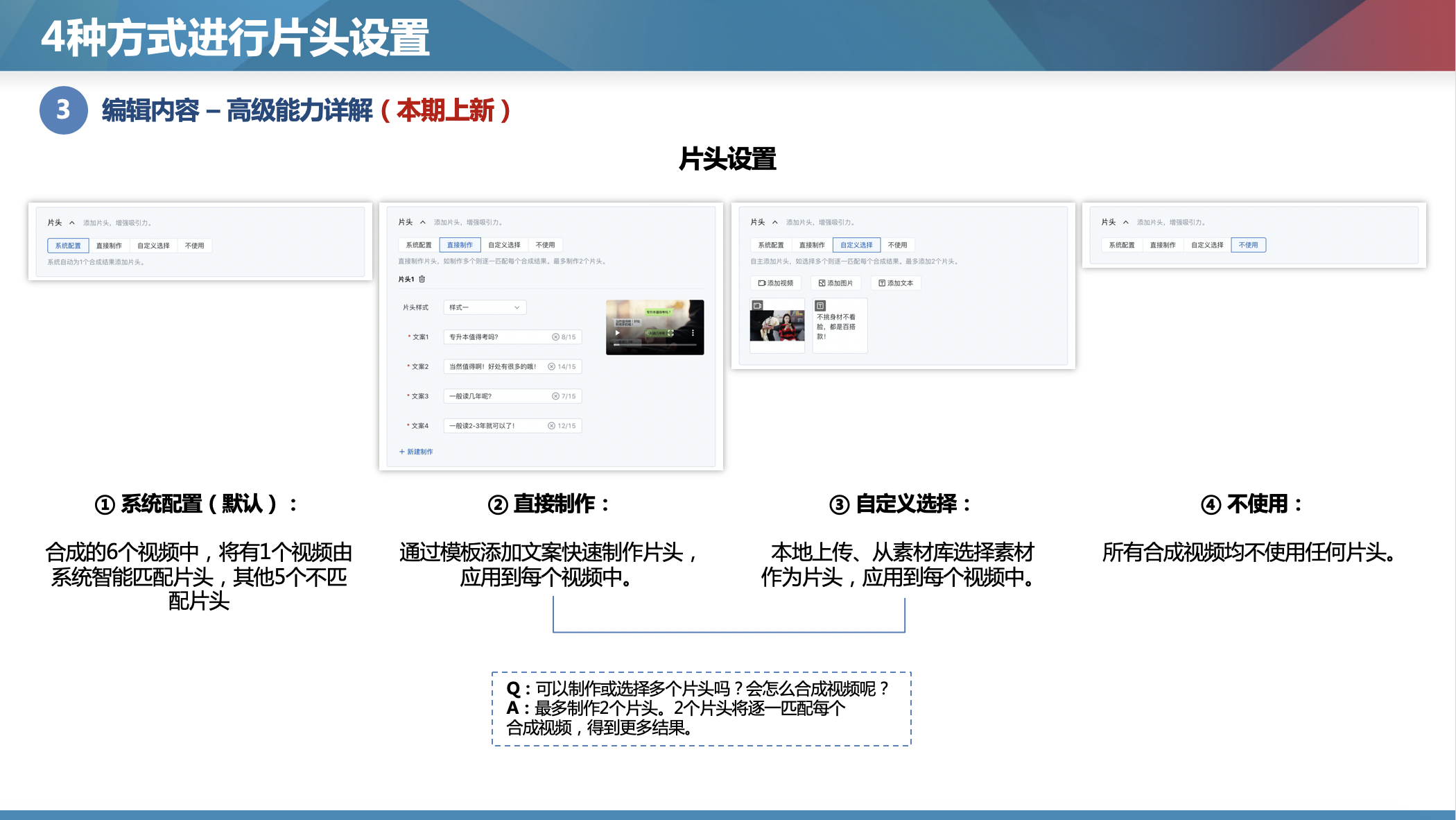The width and height of the screenshot is (1456, 820).
Task: Open the 片头样式 dropdown showing 样式一
Action: pyautogui.click(x=484, y=307)
